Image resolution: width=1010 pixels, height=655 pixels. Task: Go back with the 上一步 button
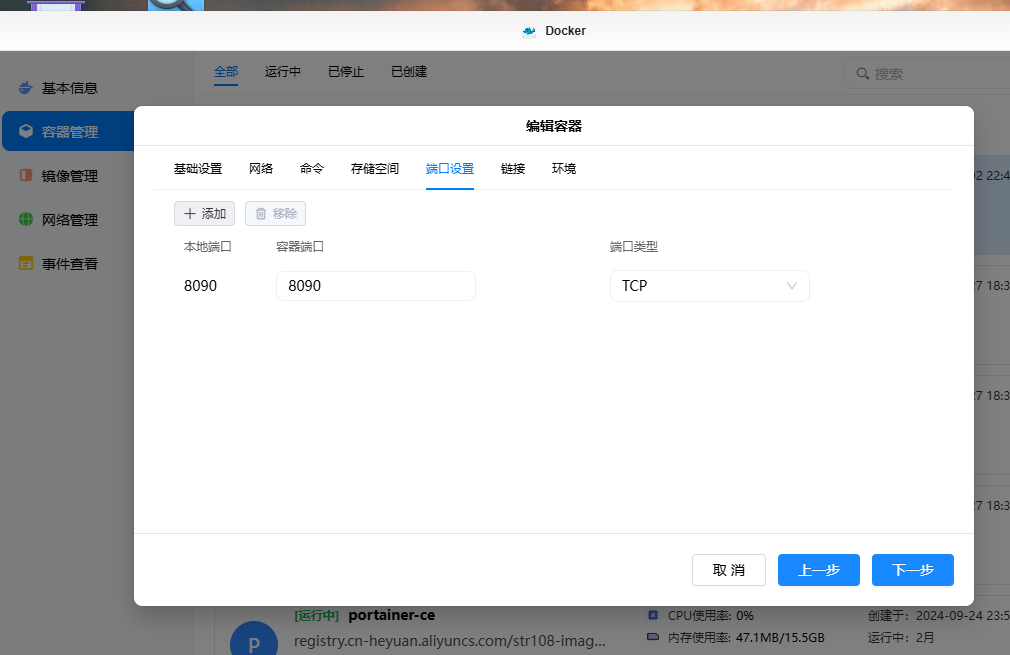818,570
